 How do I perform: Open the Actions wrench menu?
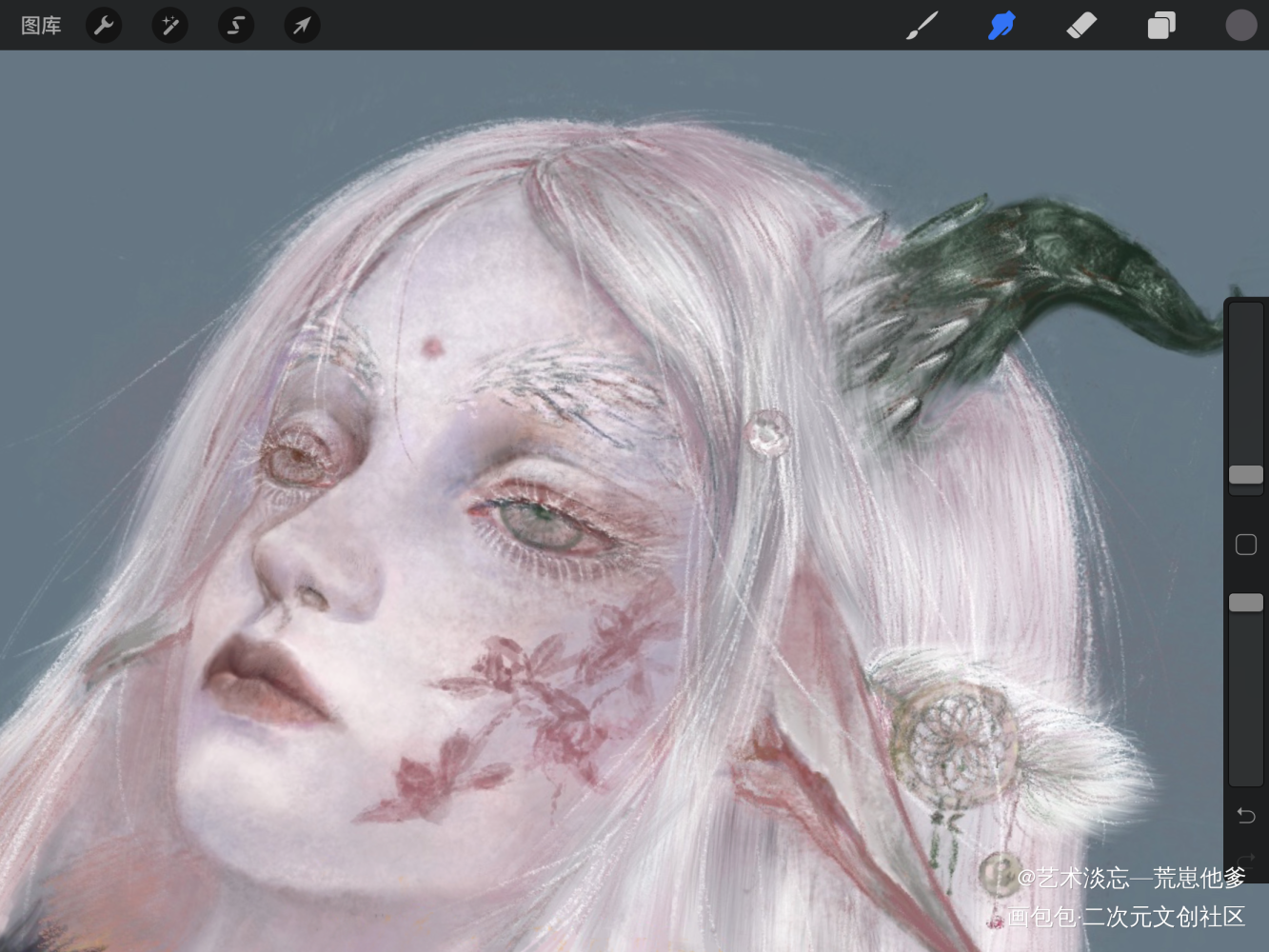[104, 26]
